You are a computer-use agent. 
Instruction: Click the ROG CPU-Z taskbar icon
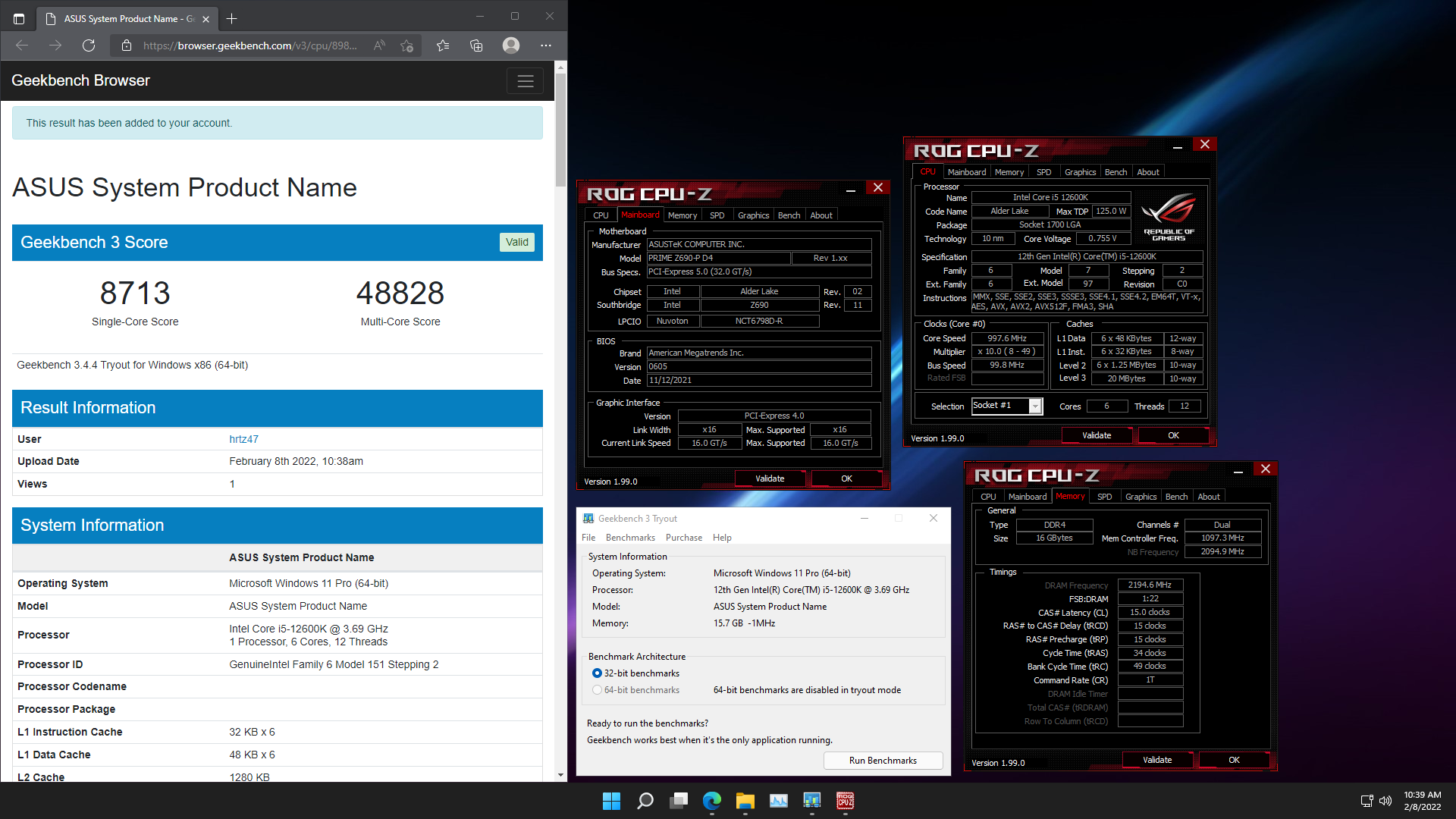(x=845, y=801)
